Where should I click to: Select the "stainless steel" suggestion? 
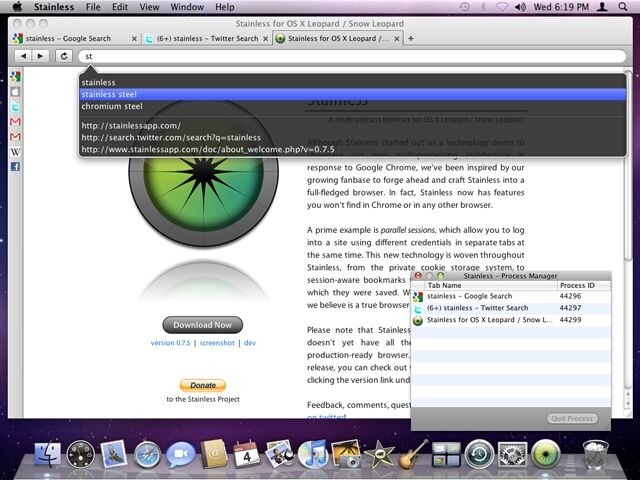353,94
